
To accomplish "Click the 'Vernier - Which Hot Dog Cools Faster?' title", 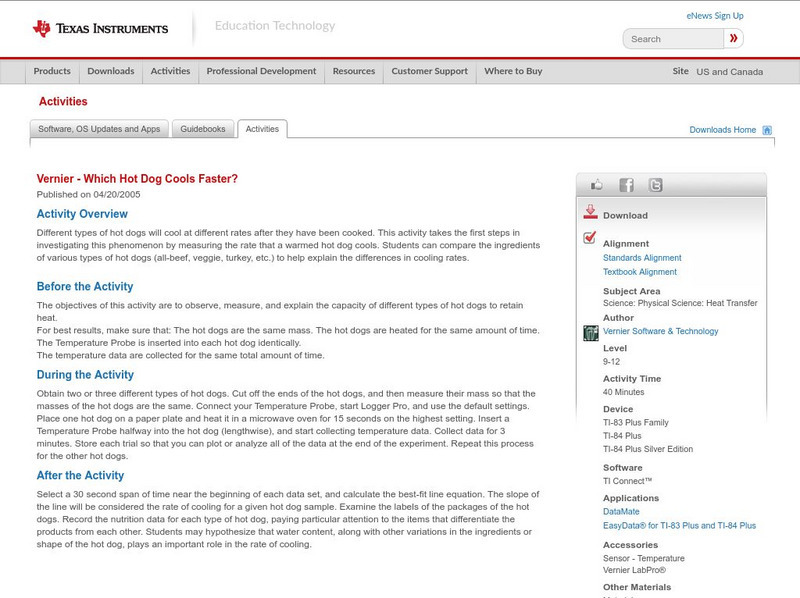I will (x=137, y=179).
